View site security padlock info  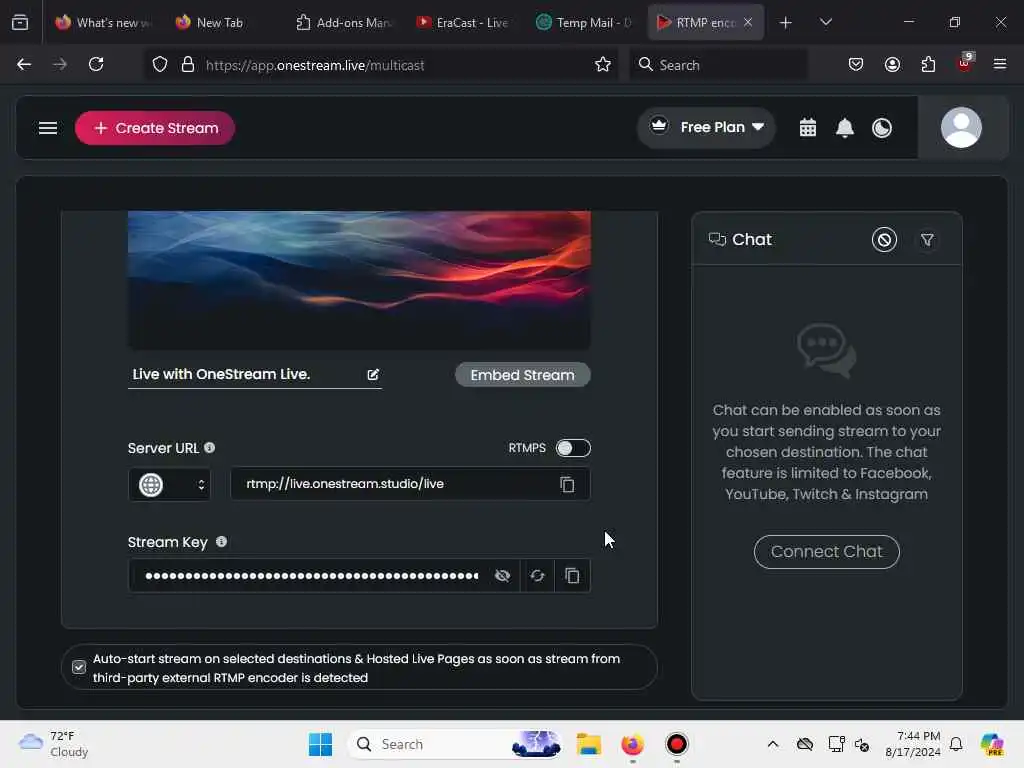188,65
